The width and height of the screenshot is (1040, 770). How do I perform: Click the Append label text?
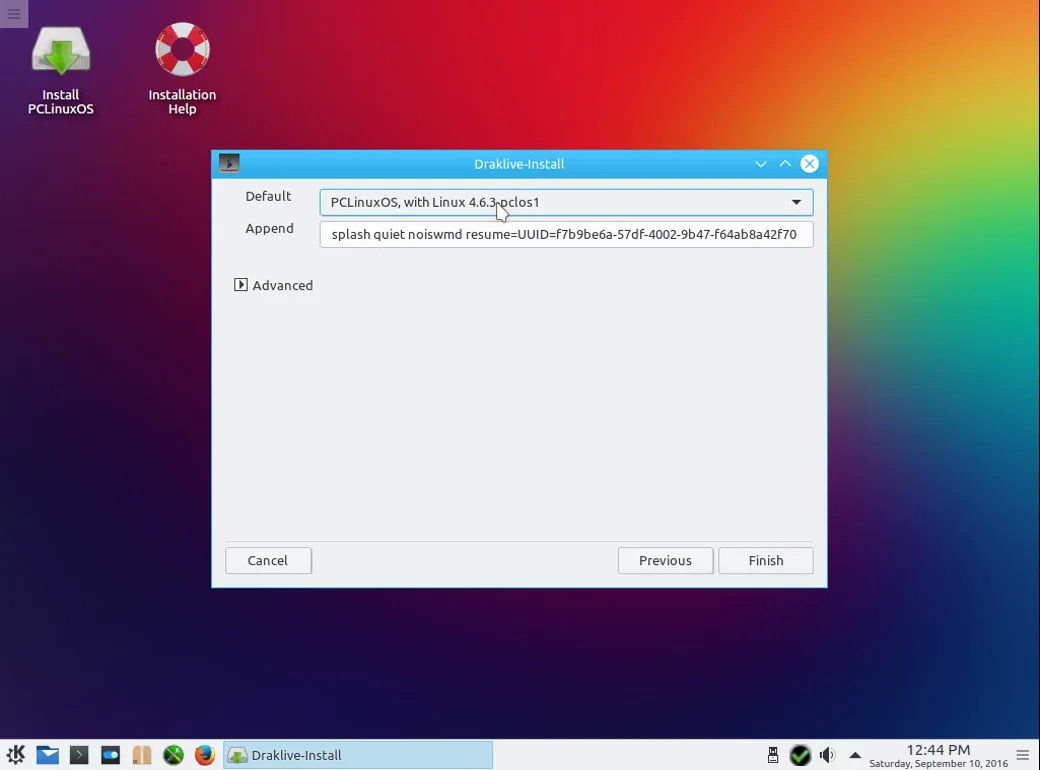[x=269, y=228]
